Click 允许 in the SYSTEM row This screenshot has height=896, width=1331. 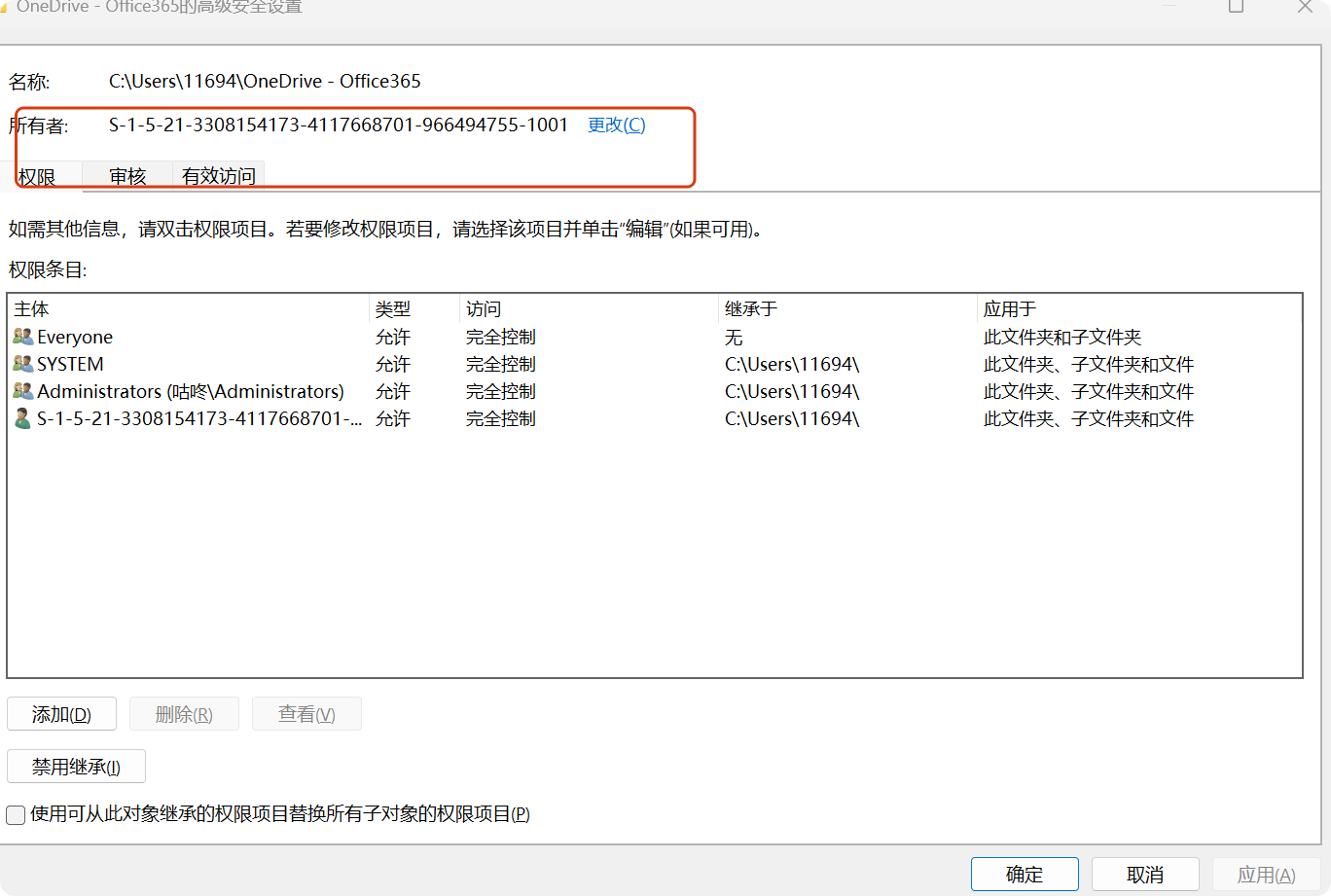tap(393, 364)
